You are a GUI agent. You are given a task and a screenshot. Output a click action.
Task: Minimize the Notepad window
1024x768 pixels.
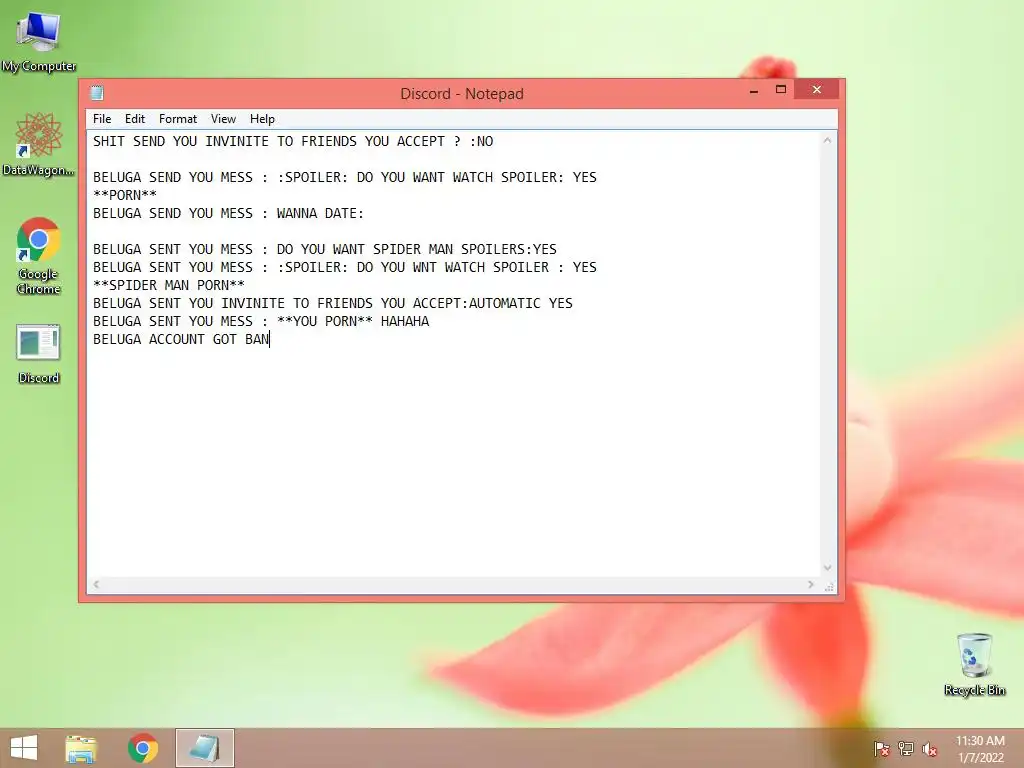[754, 90]
